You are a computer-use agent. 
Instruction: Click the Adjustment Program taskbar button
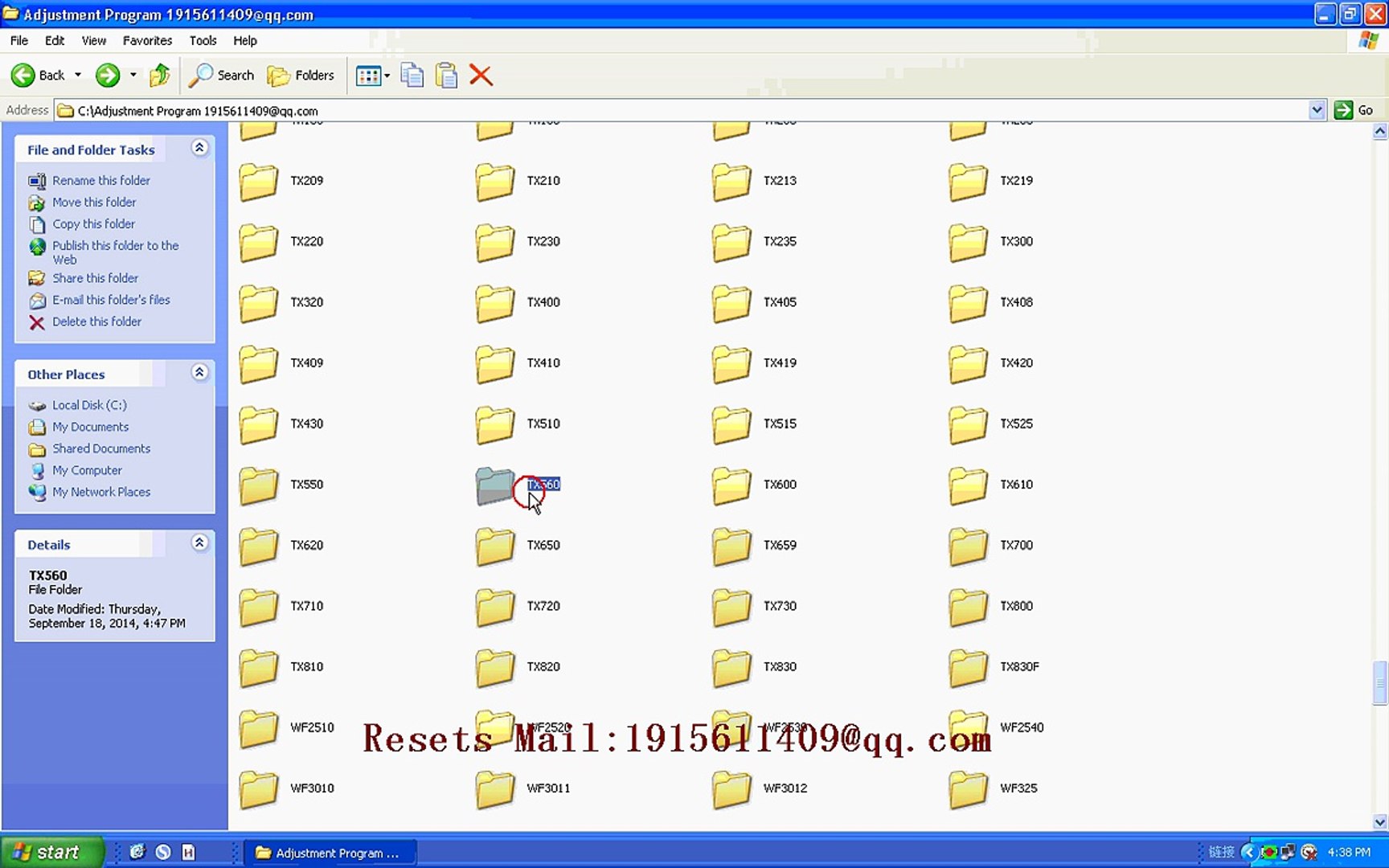(330, 853)
